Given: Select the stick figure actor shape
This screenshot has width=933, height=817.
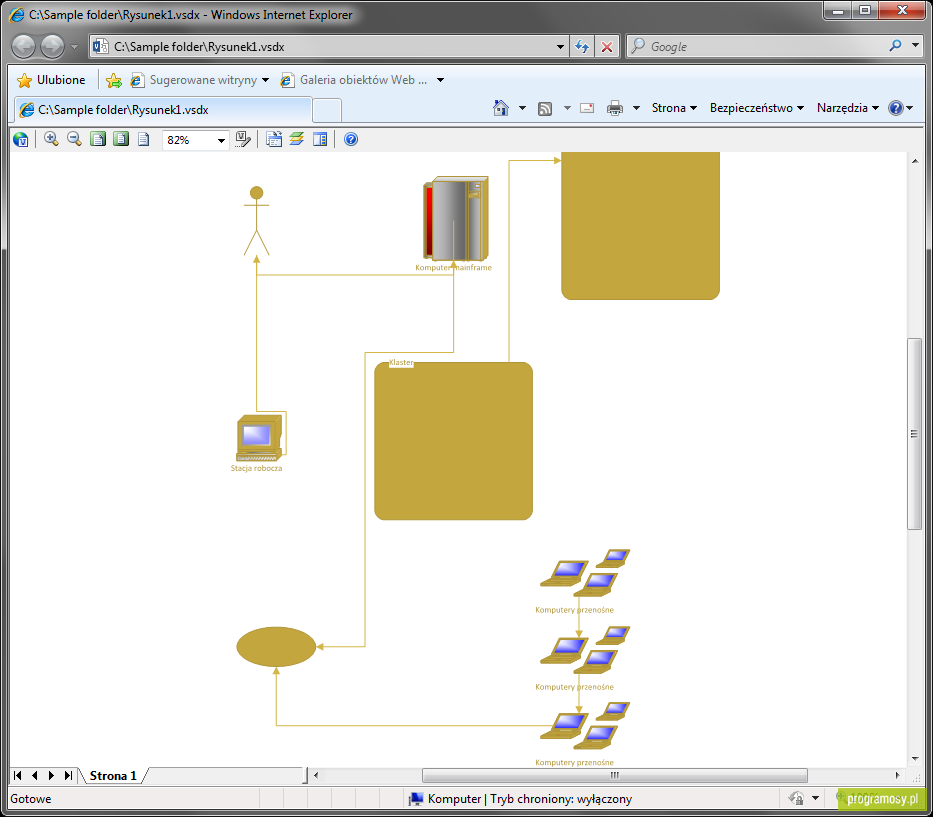Looking at the screenshot, I should pos(256,221).
